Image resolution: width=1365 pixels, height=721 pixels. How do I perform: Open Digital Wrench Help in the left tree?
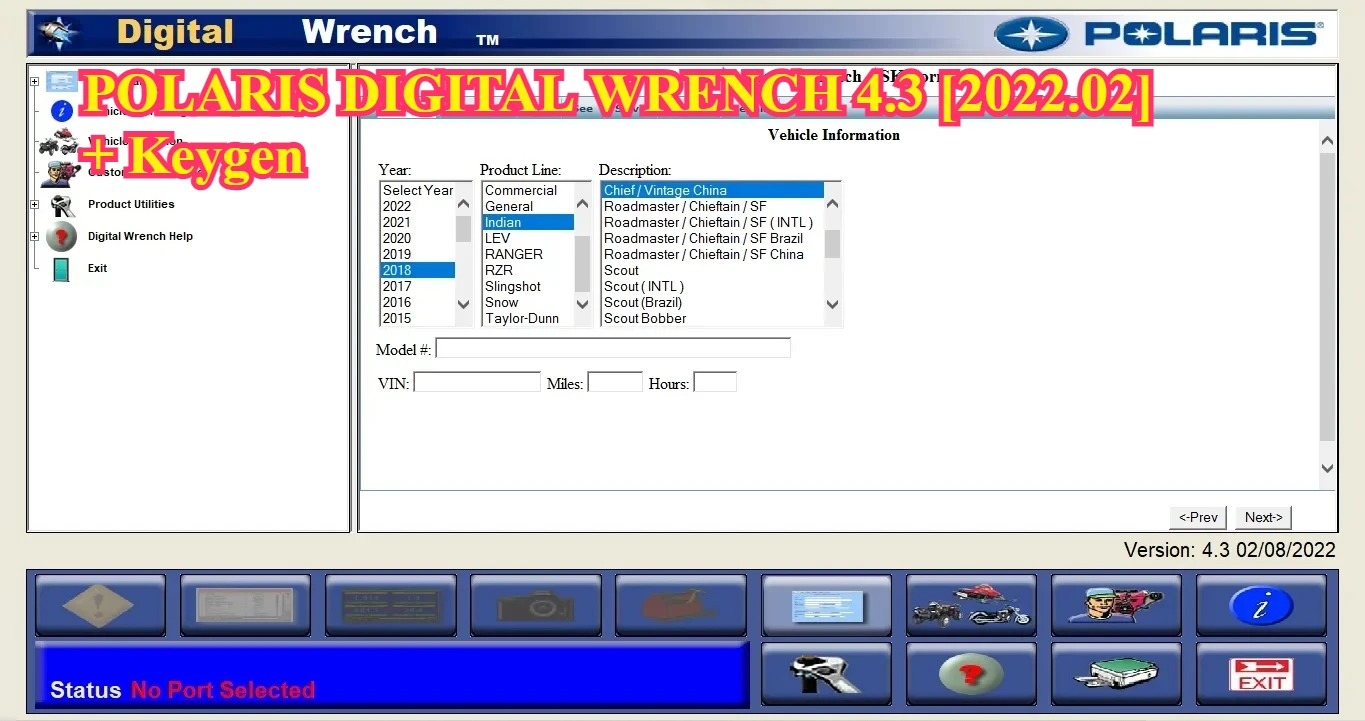(x=140, y=236)
